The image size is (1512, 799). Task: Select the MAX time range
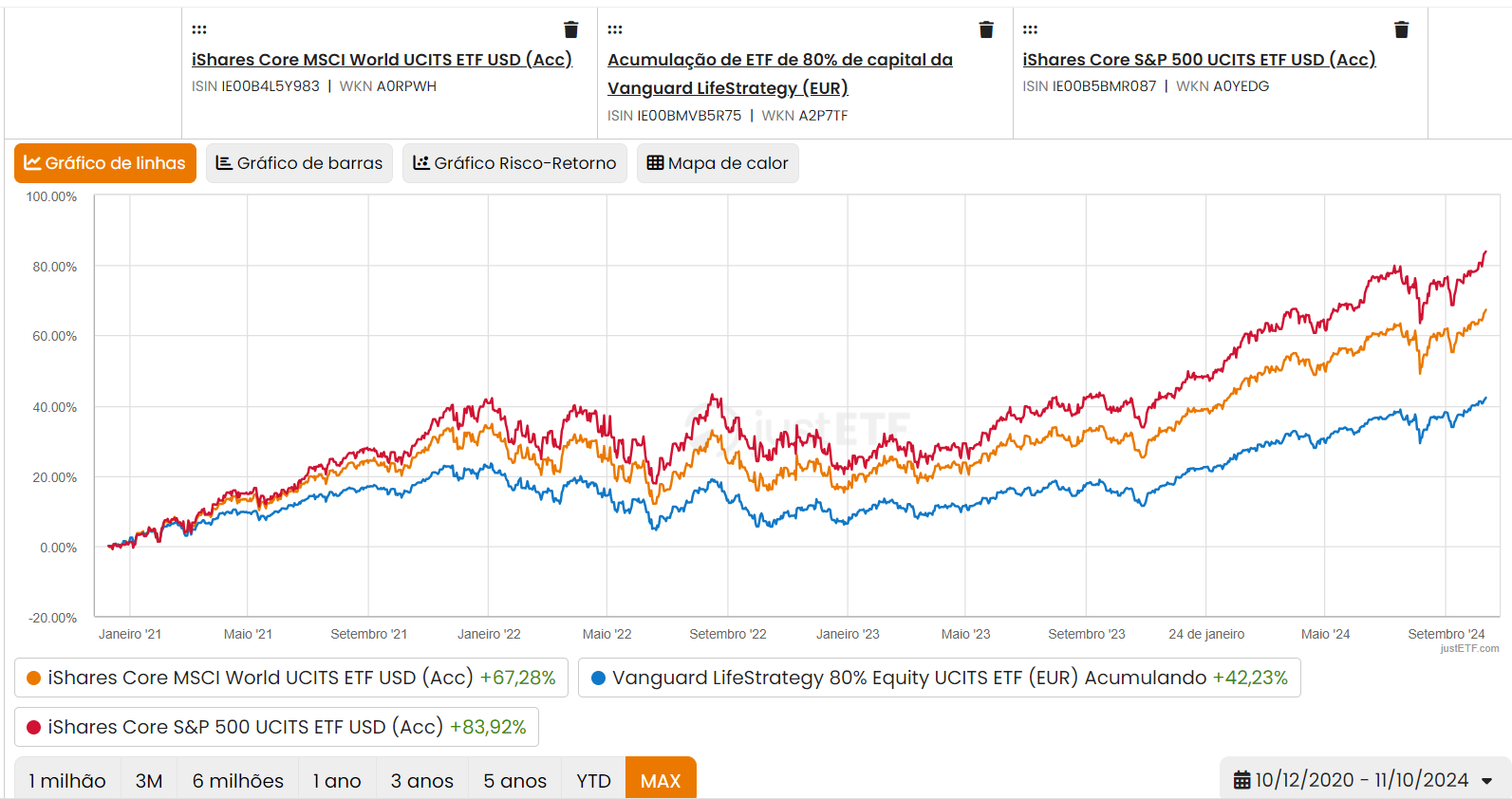point(661,780)
